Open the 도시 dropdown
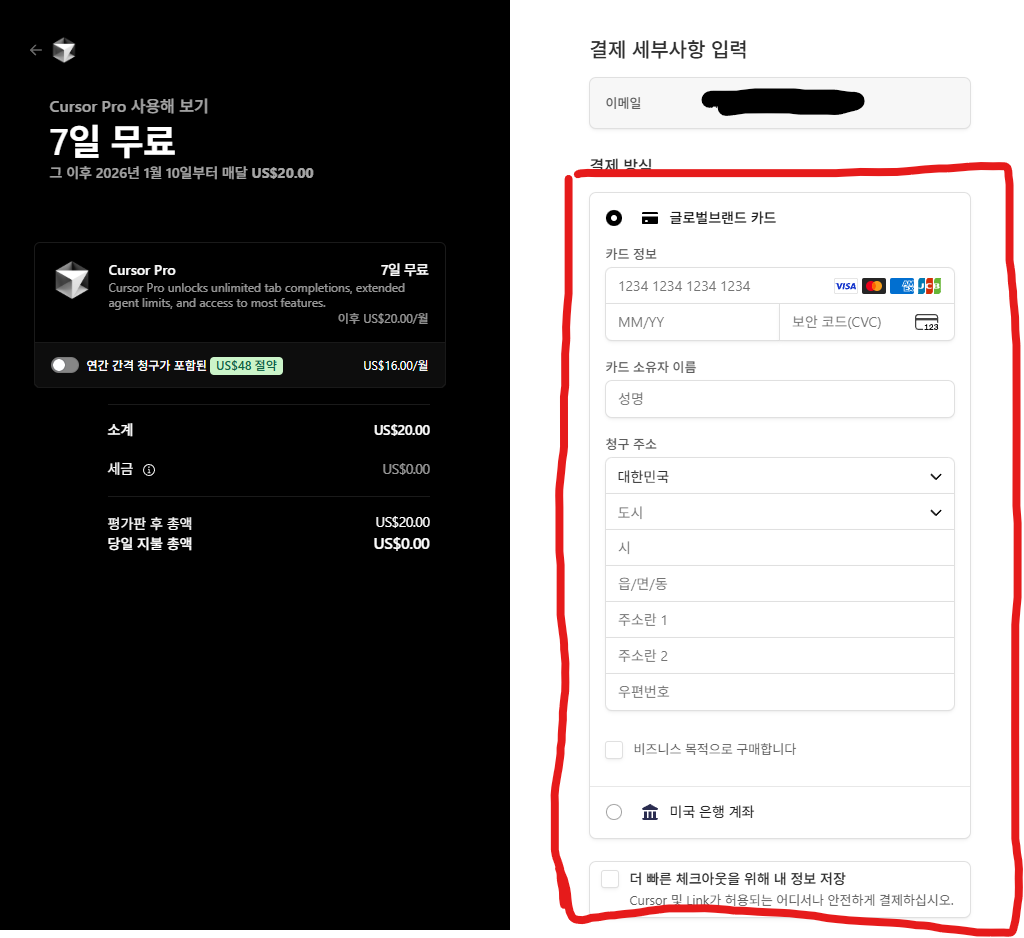 tap(780, 512)
